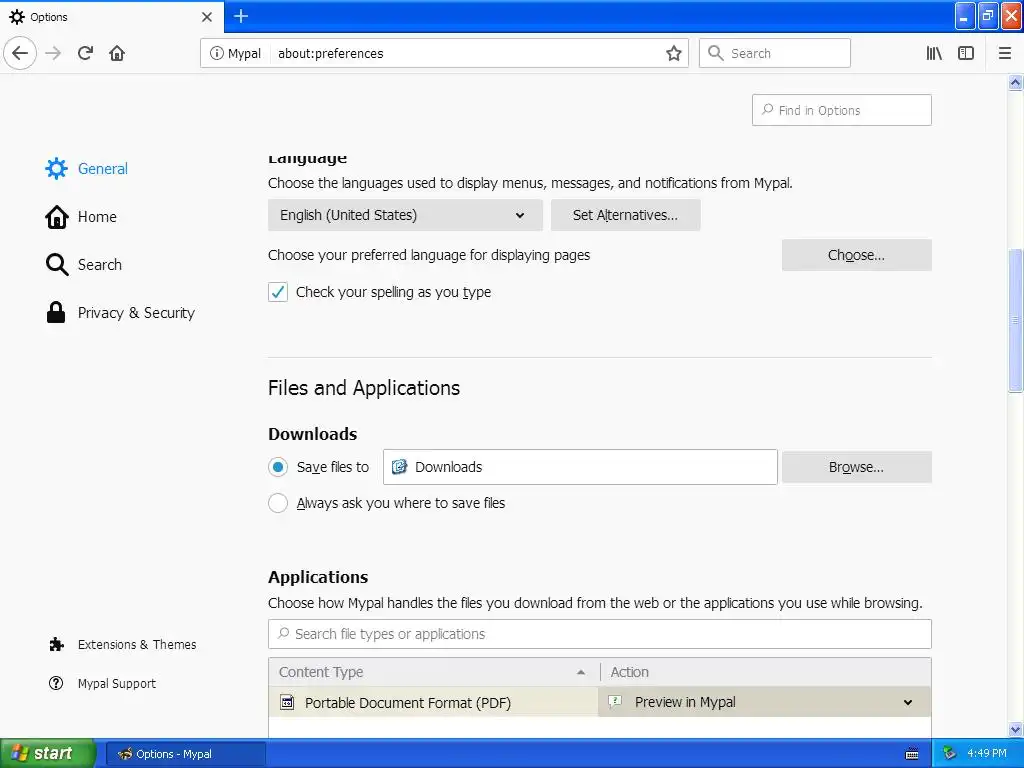1024x768 pixels.
Task: Click Search file types or applications field
Action: click(x=600, y=634)
